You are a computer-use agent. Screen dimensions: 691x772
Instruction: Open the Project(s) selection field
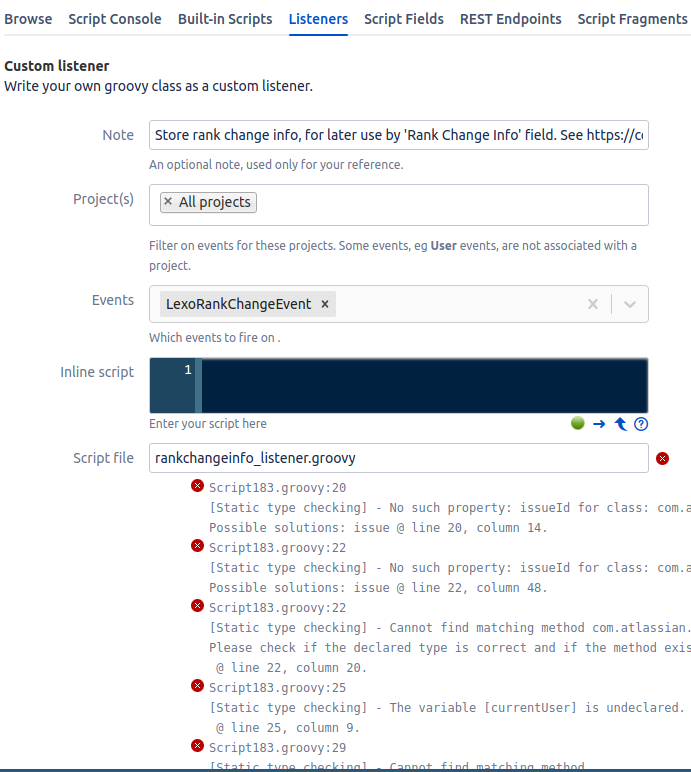click(x=450, y=204)
